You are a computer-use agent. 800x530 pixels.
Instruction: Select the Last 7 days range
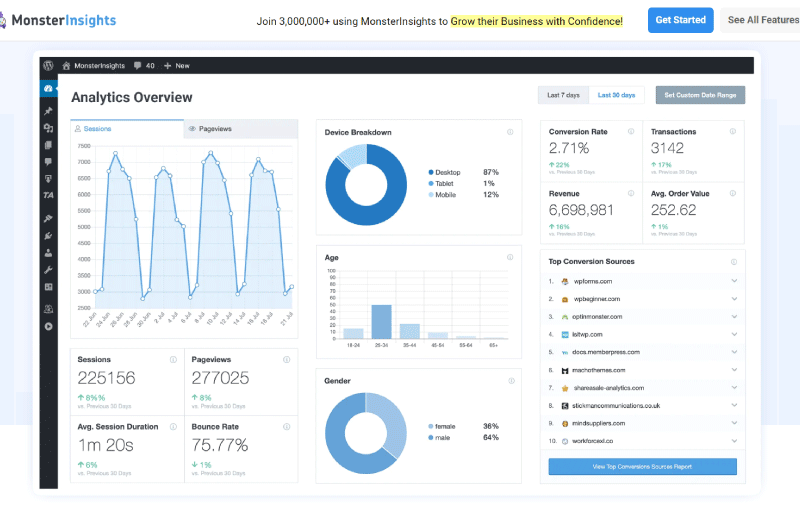563,95
